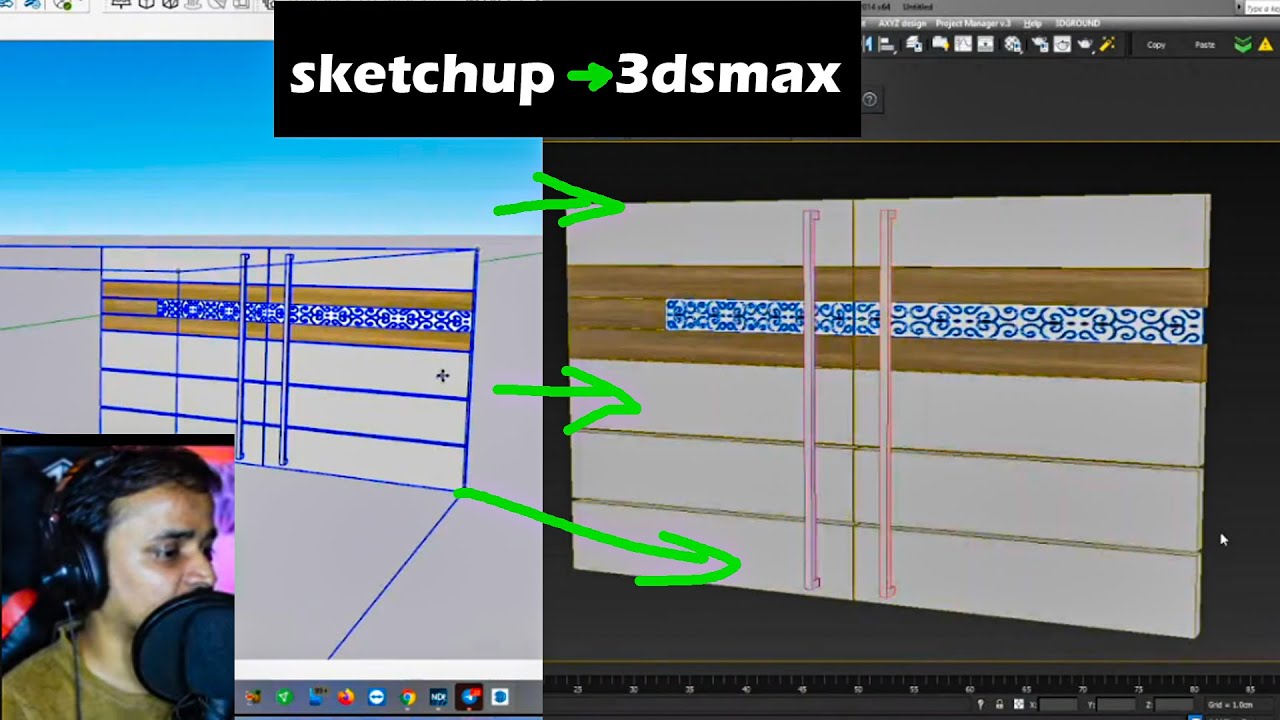
Task: Open the Material Editor checkered sphere icon
Action: [x=1012, y=44]
